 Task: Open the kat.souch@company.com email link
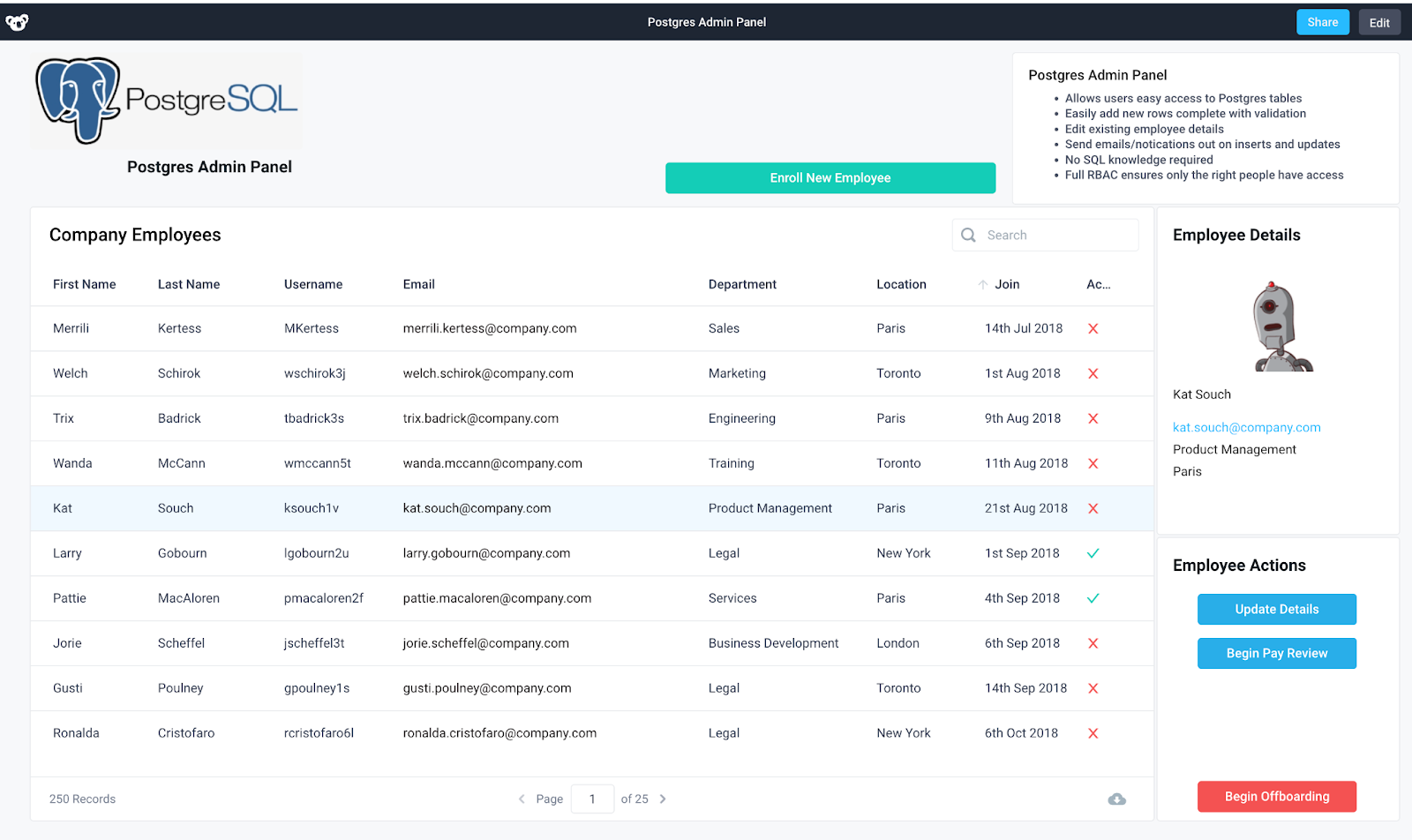[x=1246, y=427]
